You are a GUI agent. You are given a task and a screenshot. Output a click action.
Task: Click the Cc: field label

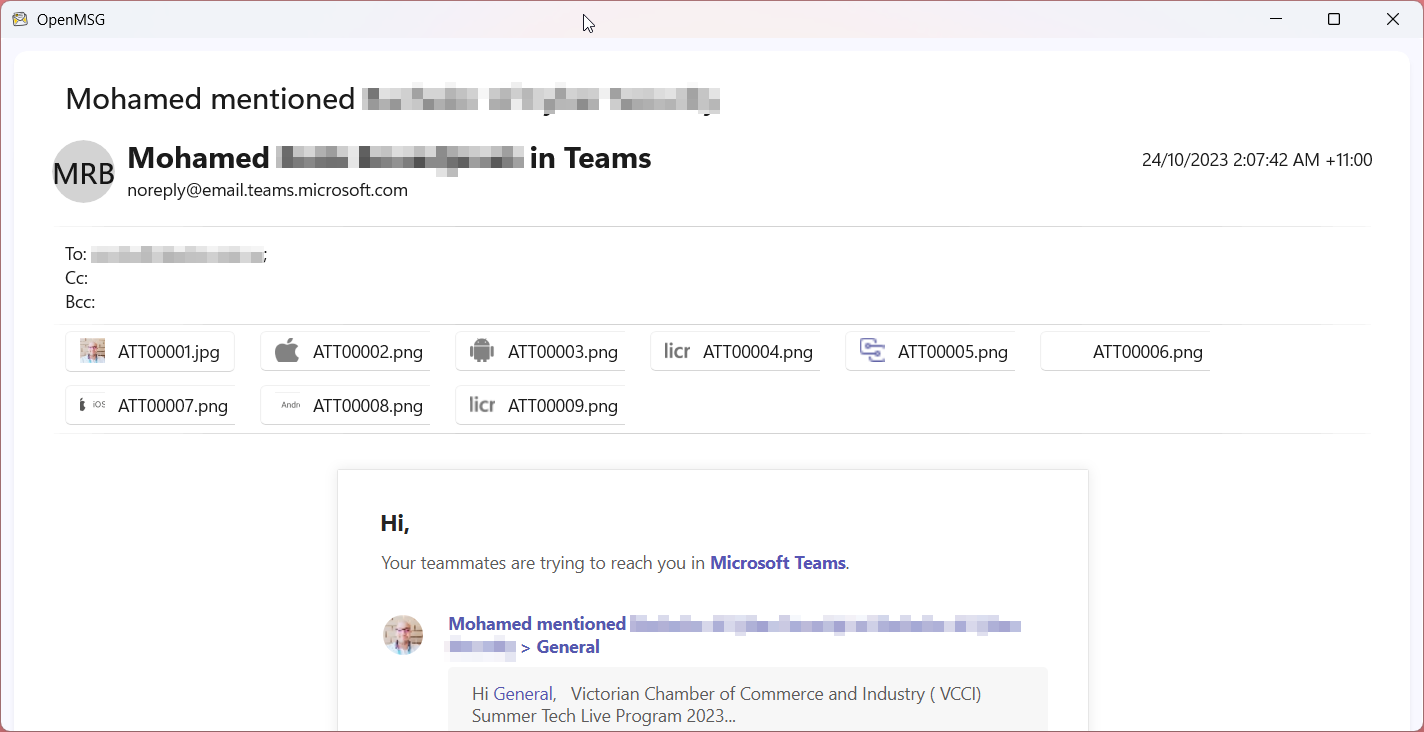click(x=77, y=278)
